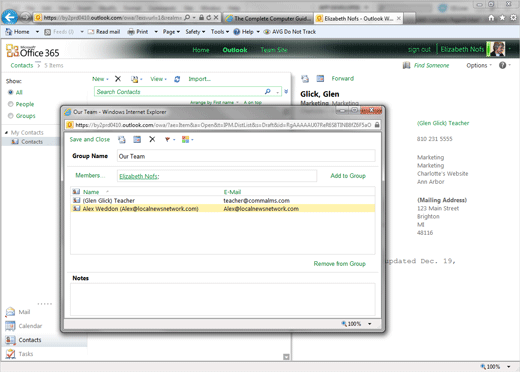Open the Options dropdown

pyautogui.click(x=479, y=65)
